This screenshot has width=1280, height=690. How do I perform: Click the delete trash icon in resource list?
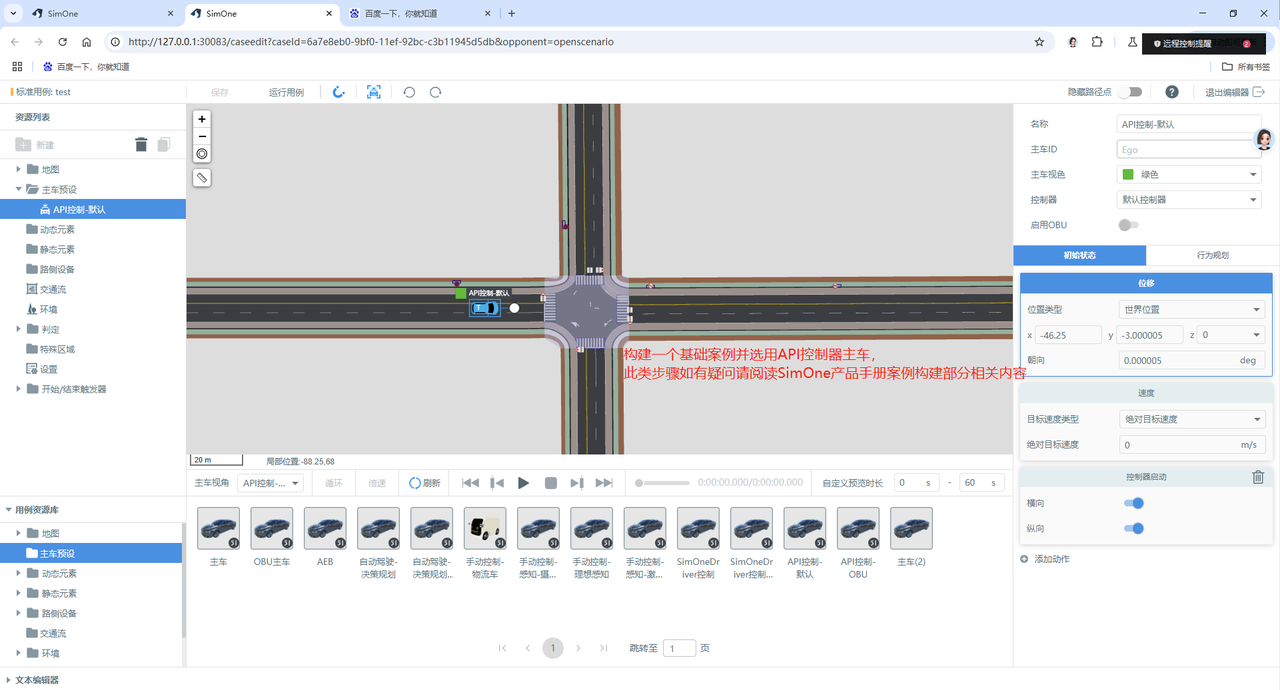(x=141, y=145)
